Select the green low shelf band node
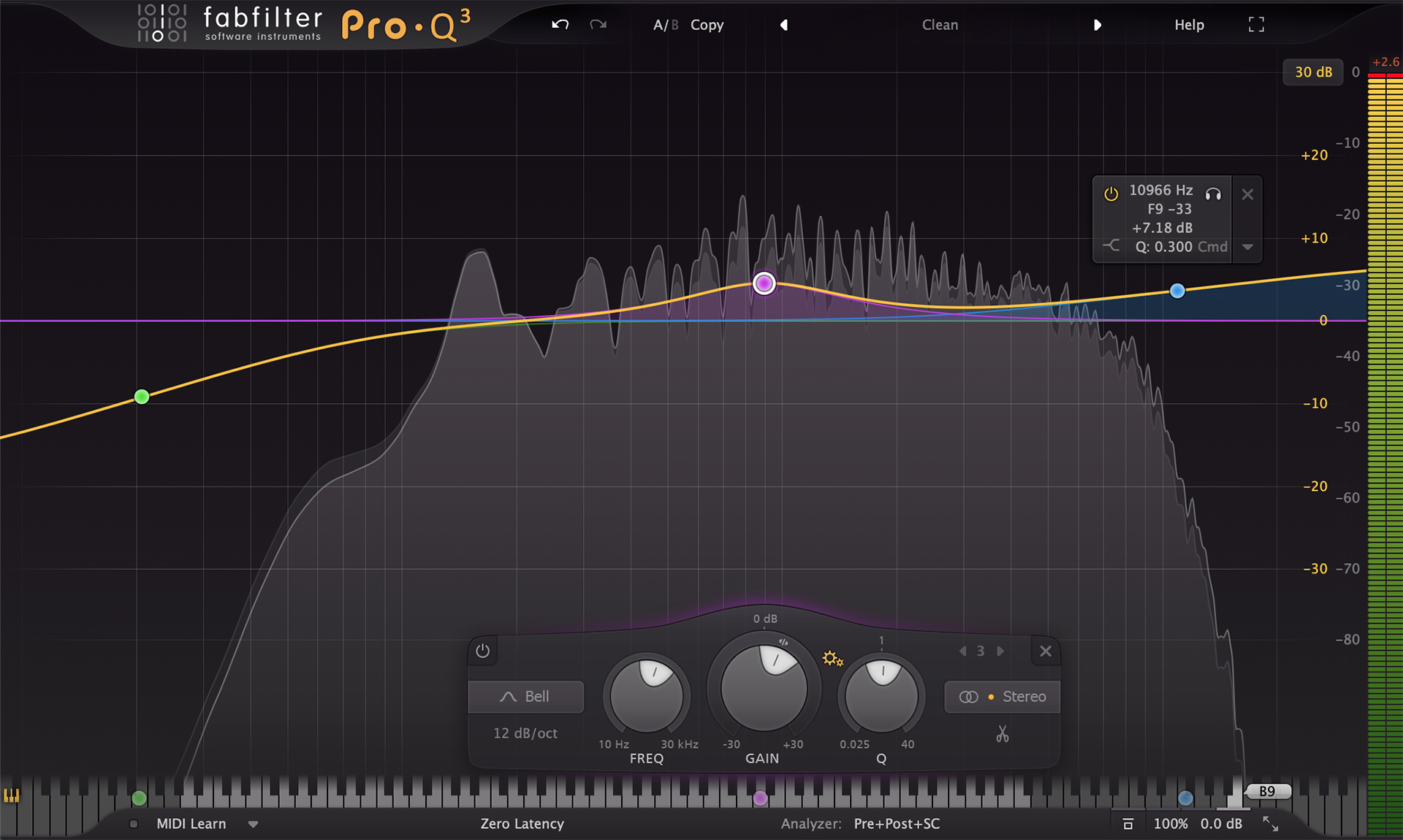The width and height of the screenshot is (1403, 840). (x=142, y=397)
